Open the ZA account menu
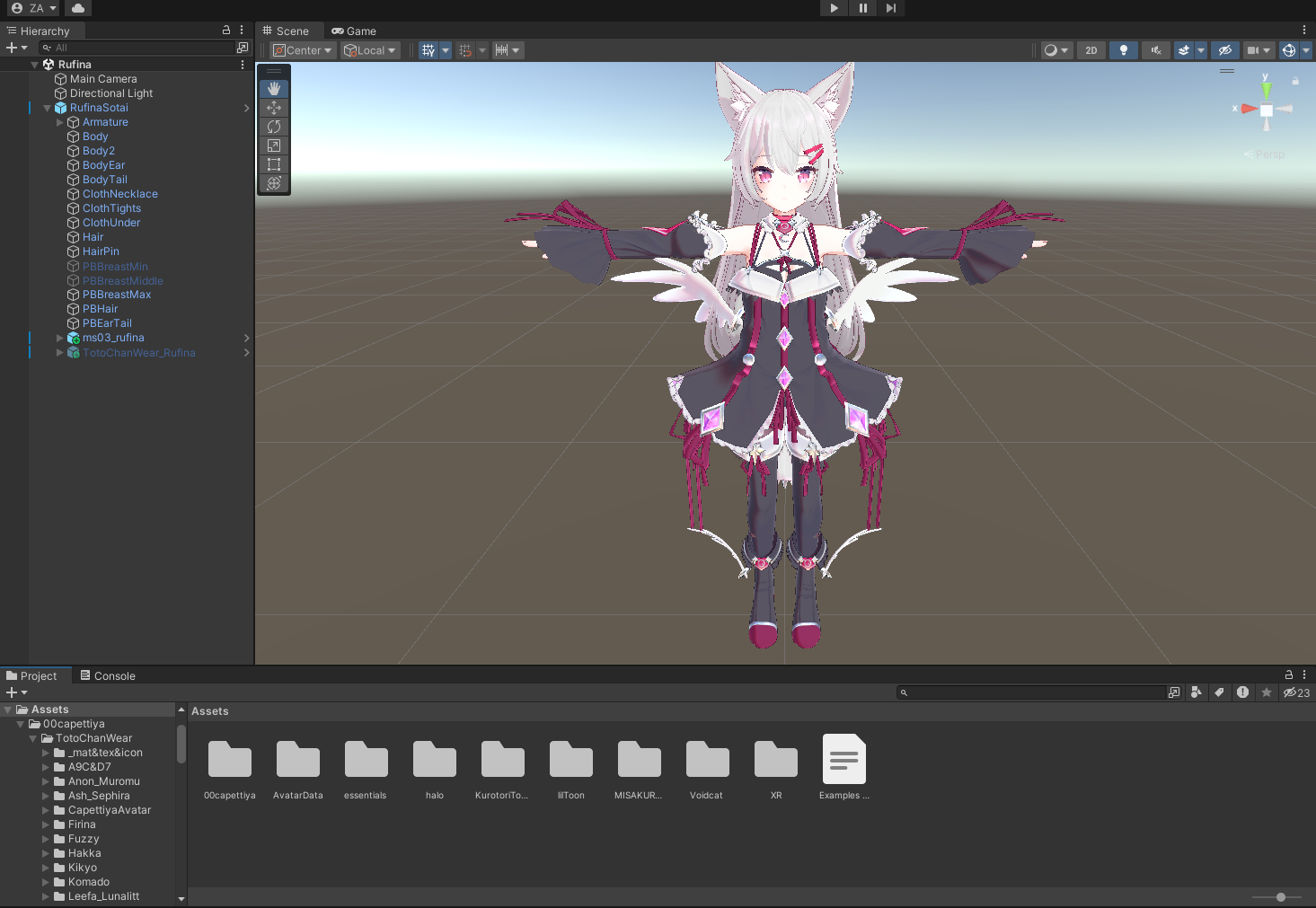 [x=32, y=8]
